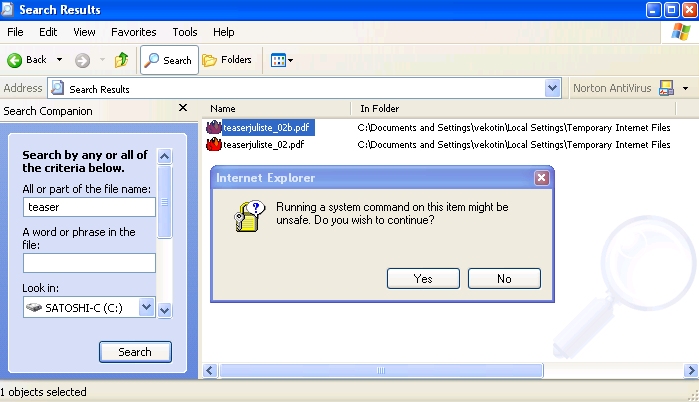Screen dimensions: 699x402
Task: Open the Look in drive dropdown
Action: pos(146,308)
